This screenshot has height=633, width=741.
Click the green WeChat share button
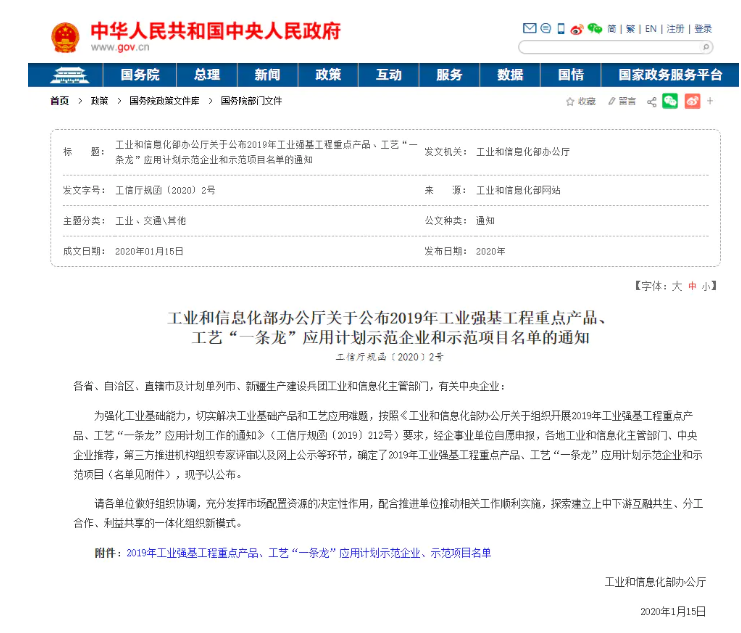(x=670, y=101)
